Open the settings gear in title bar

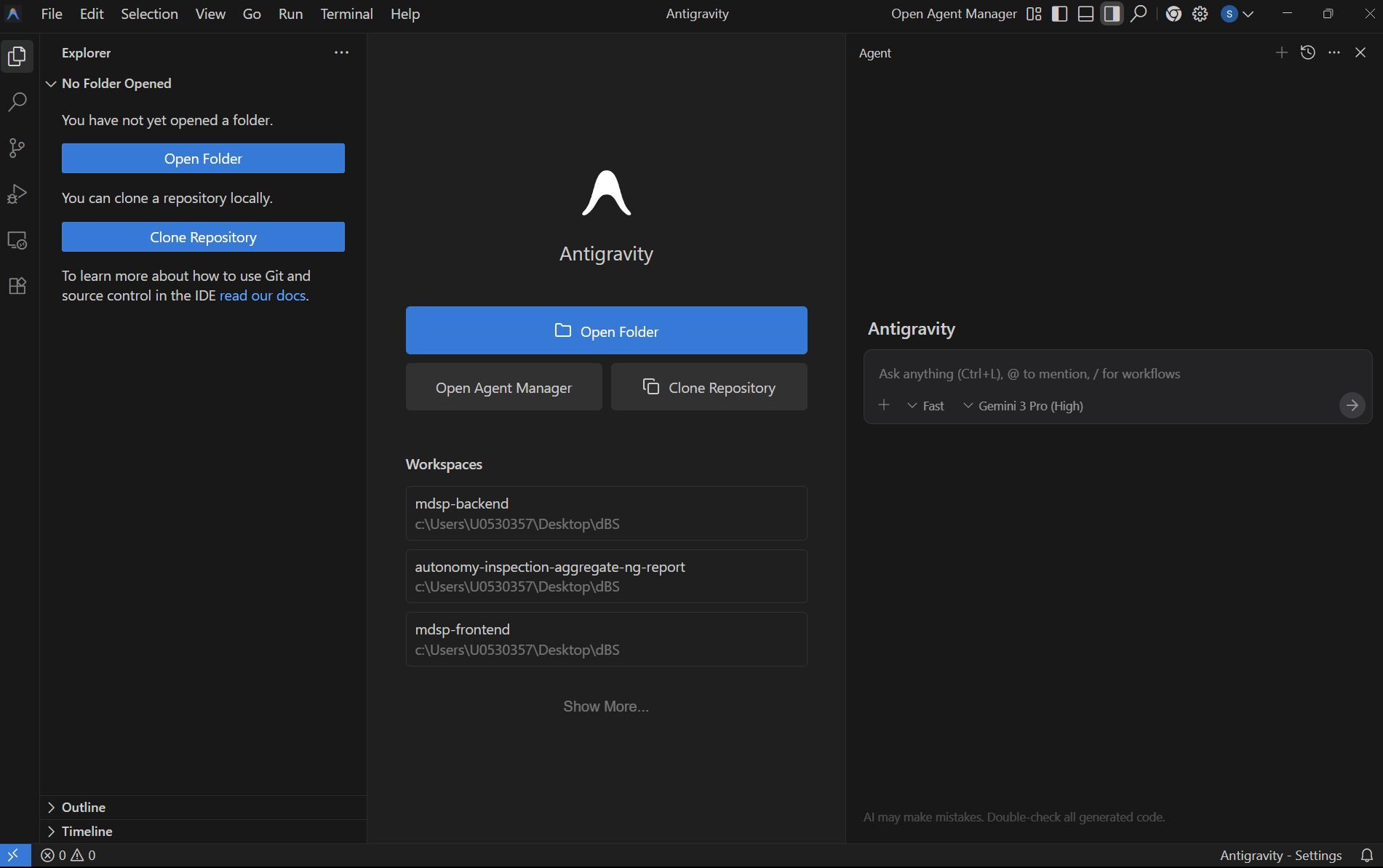[1200, 14]
